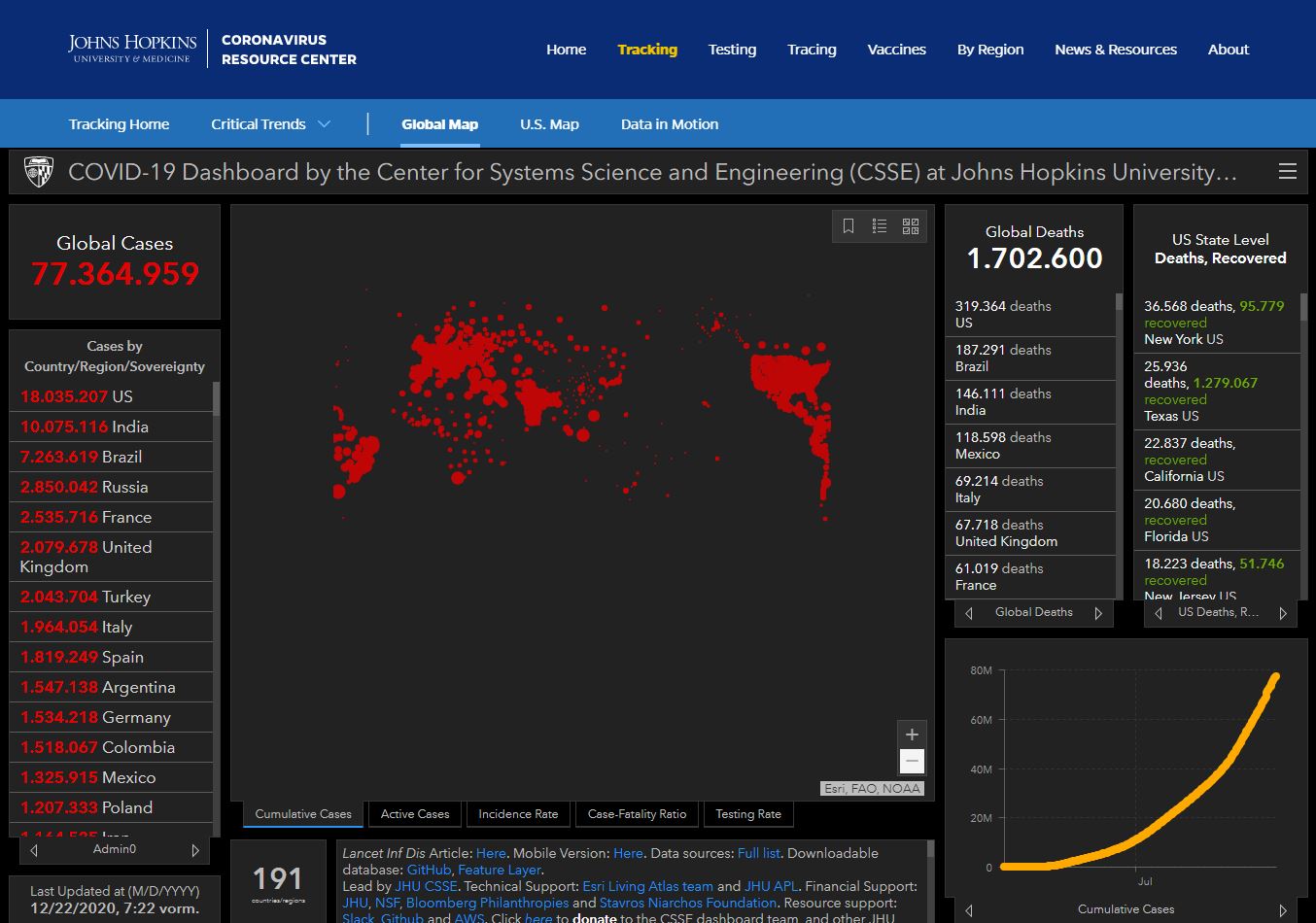
Task: Click right arrow of Global Deaths pager
Action: tap(1098, 613)
